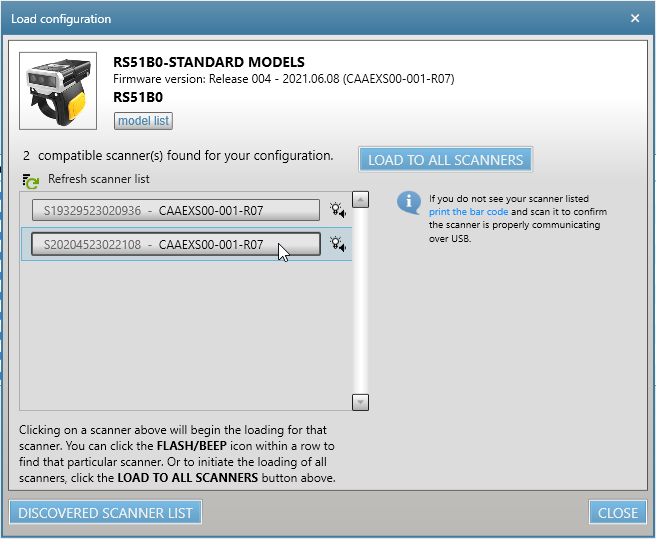Click the "Load configuration" title bar

point(300,18)
